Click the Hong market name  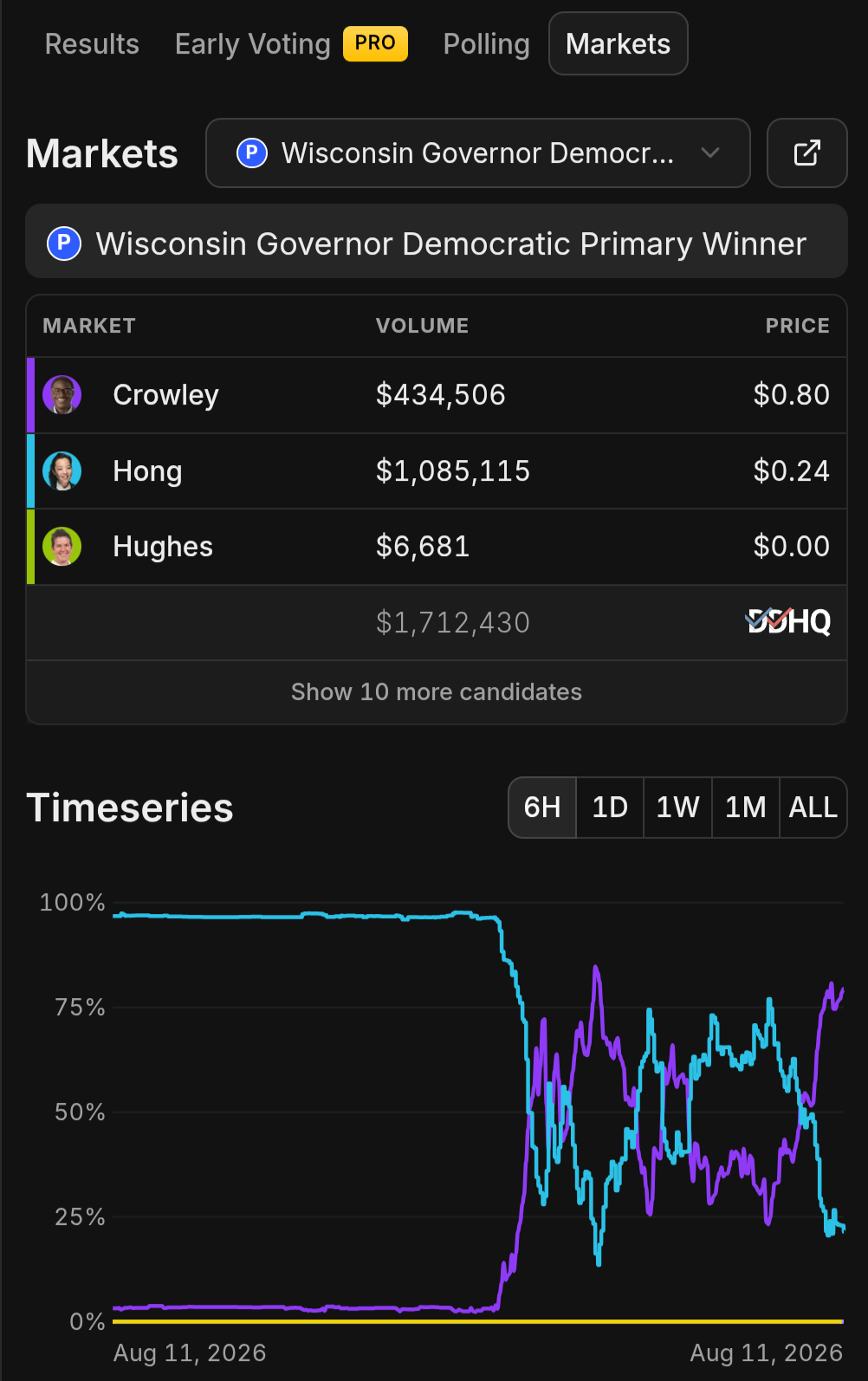[x=148, y=471]
